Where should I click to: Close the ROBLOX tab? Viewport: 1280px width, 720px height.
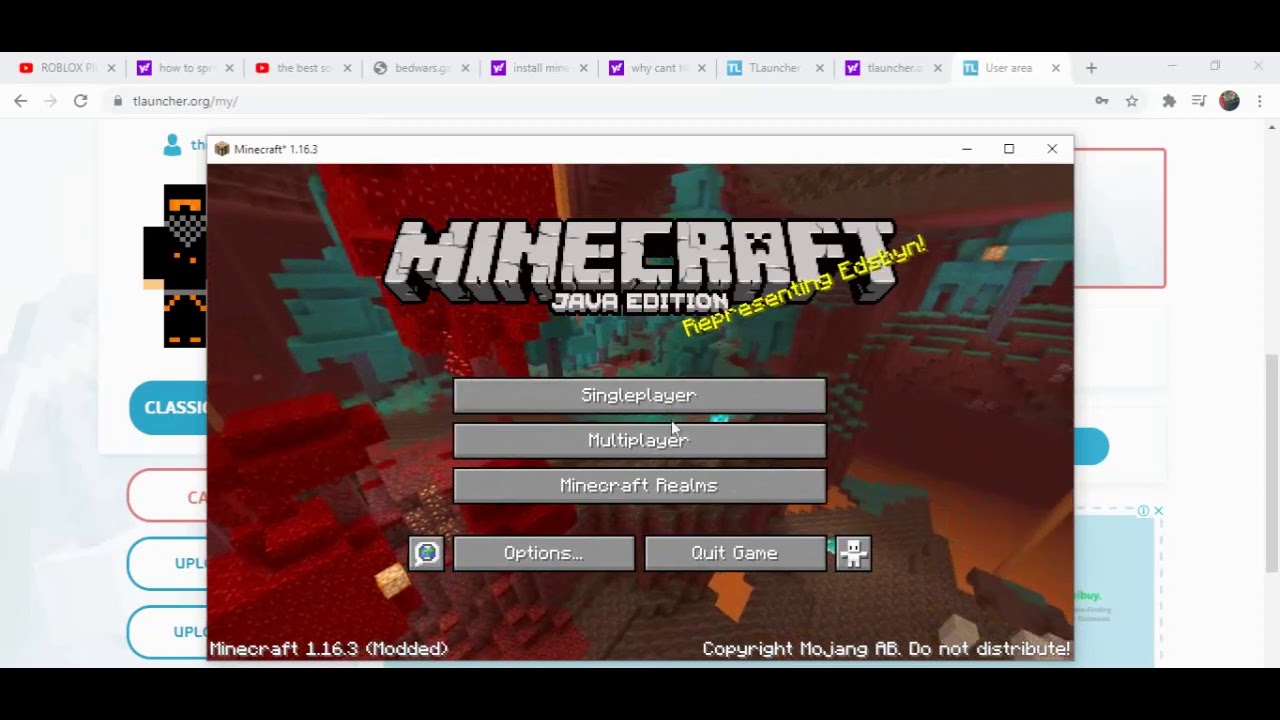click(x=112, y=68)
